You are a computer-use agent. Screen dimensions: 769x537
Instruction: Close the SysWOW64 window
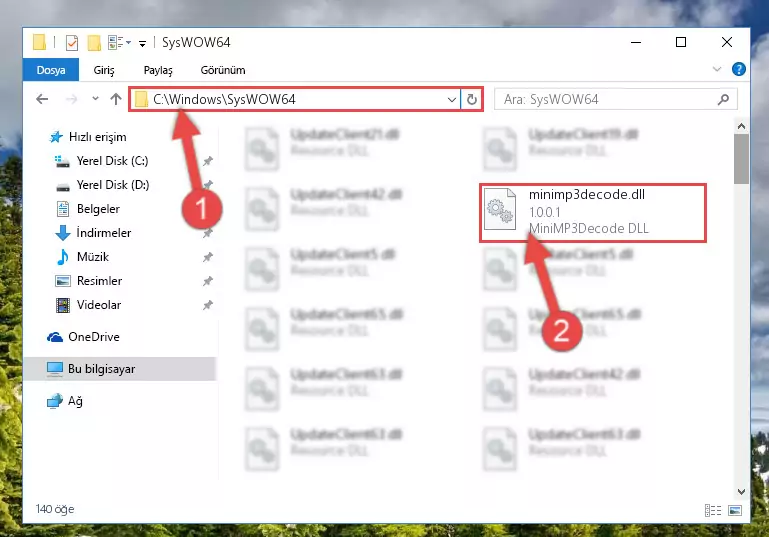pos(727,43)
